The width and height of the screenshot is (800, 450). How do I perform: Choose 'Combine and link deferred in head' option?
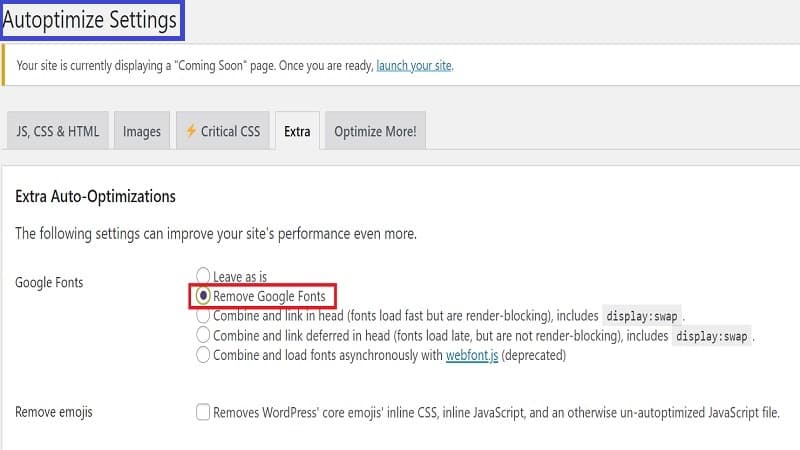204,335
